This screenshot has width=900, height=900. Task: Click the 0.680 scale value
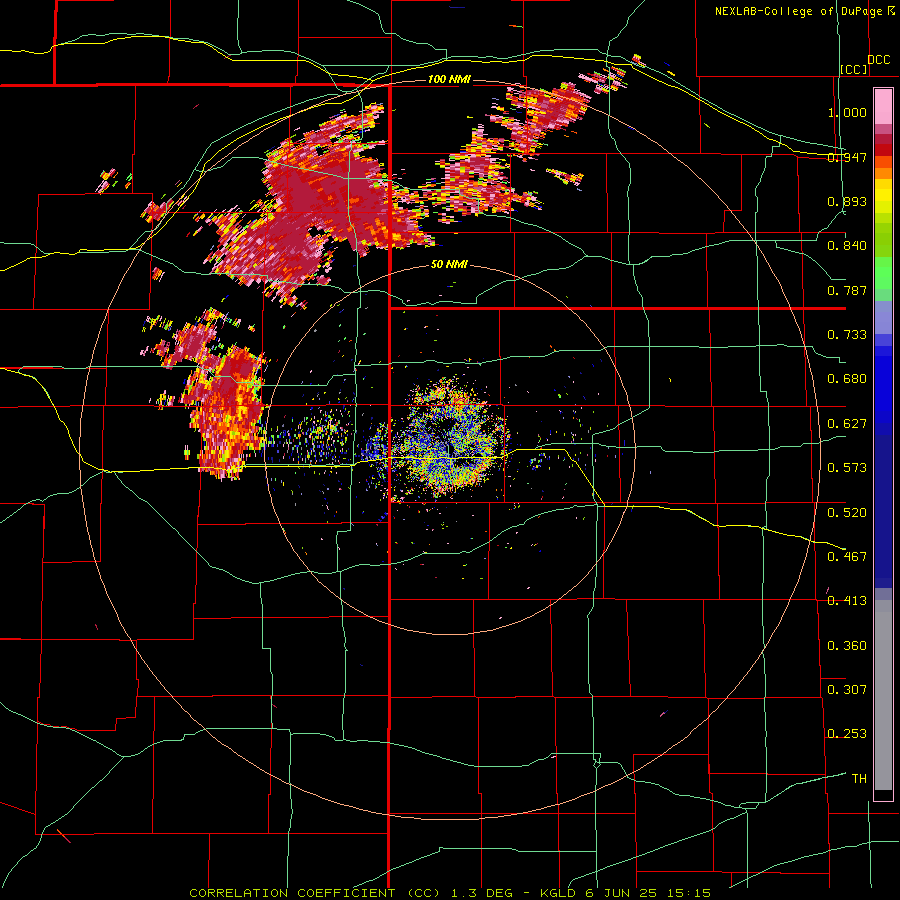tap(847, 379)
